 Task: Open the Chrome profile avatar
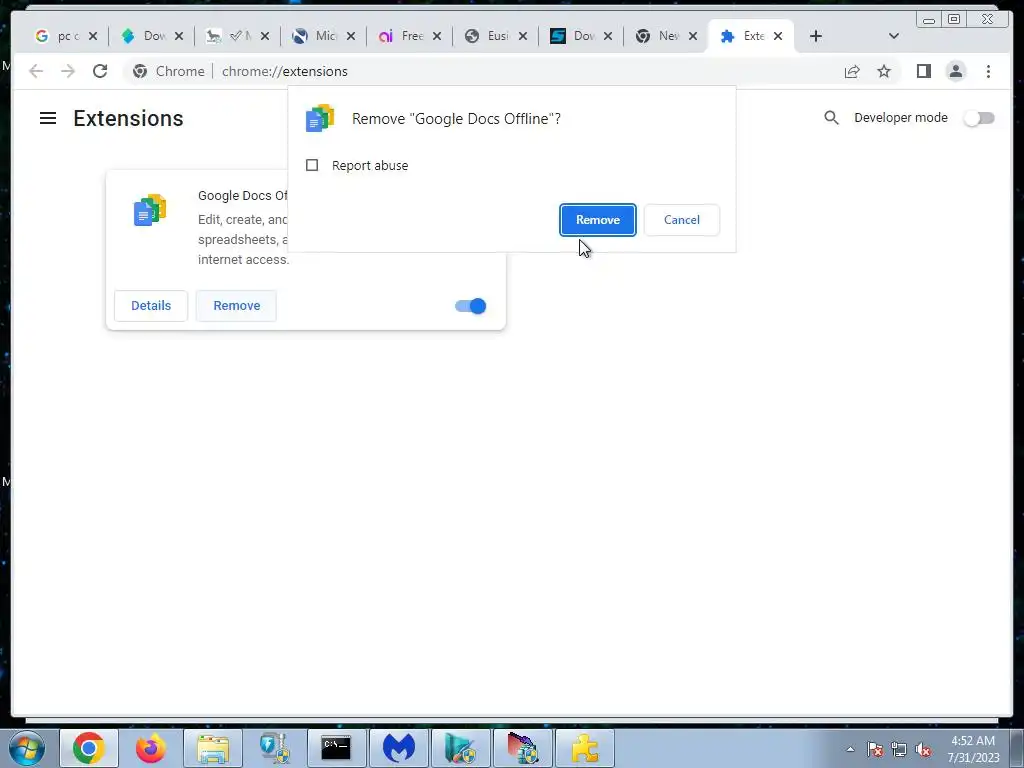coord(955,71)
